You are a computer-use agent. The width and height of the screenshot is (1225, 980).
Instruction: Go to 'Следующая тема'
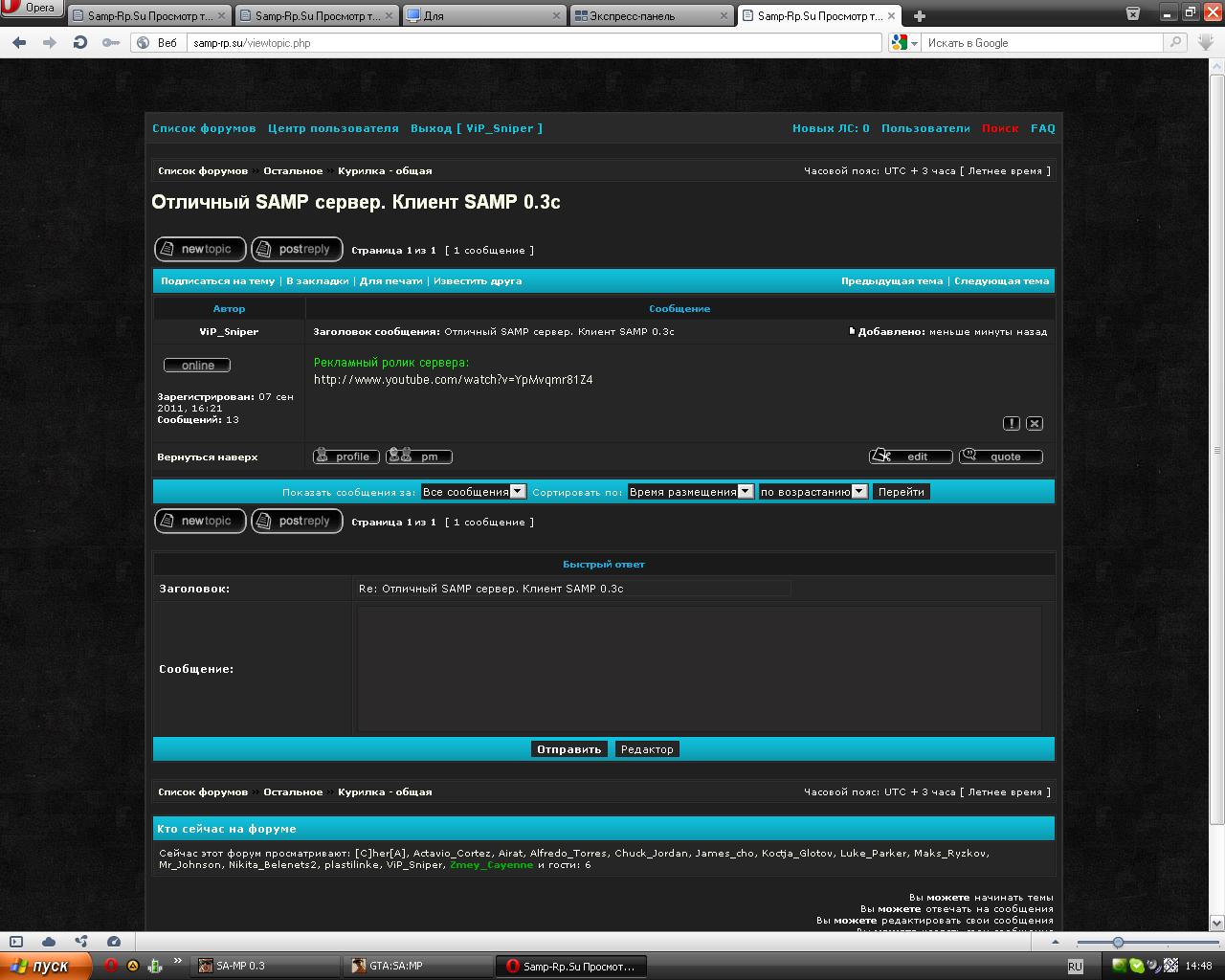click(x=1001, y=281)
